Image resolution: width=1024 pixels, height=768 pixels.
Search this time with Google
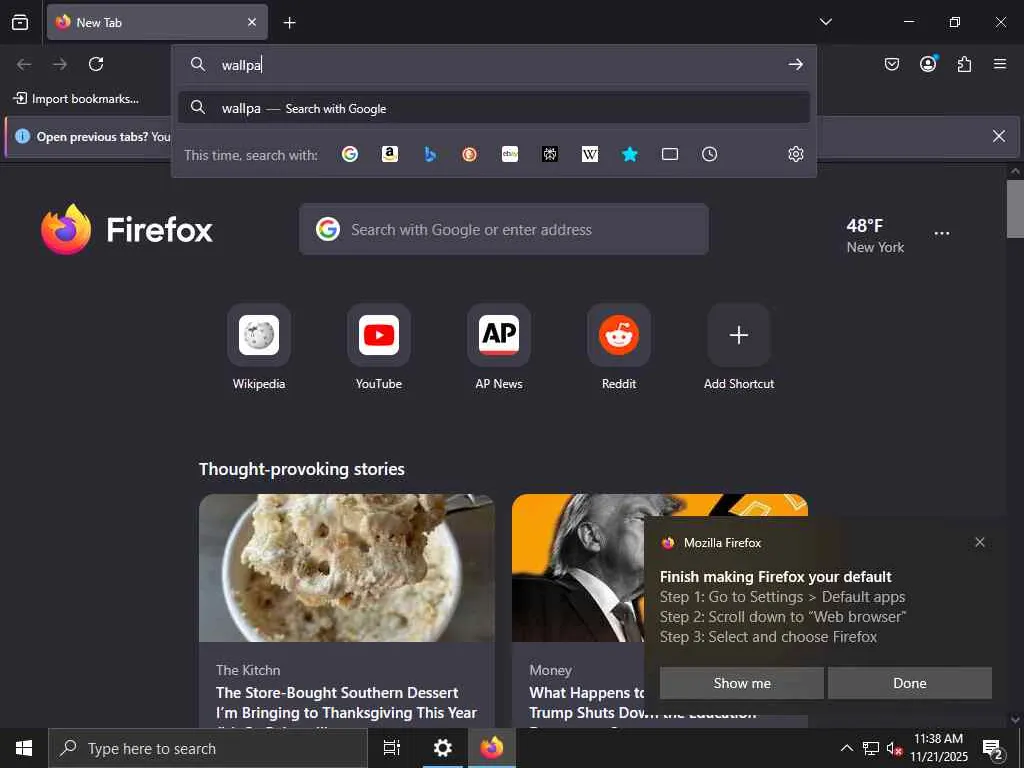click(350, 154)
